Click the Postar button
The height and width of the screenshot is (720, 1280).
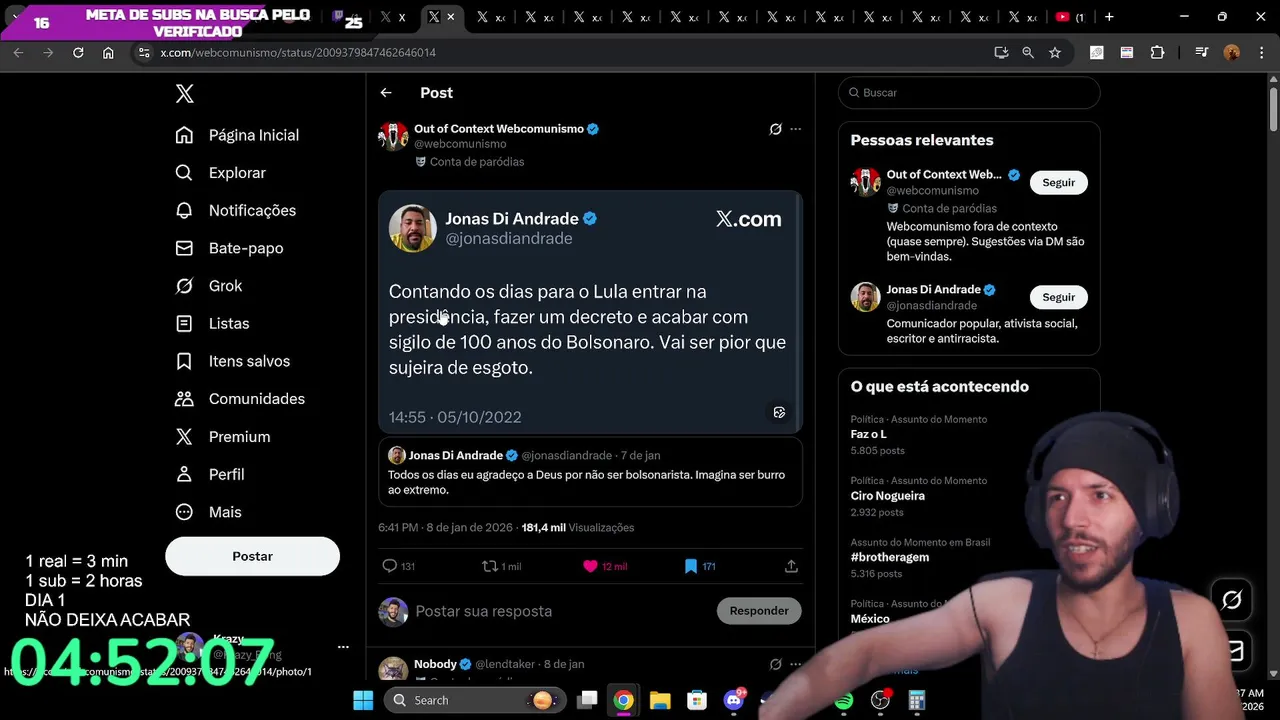point(252,556)
